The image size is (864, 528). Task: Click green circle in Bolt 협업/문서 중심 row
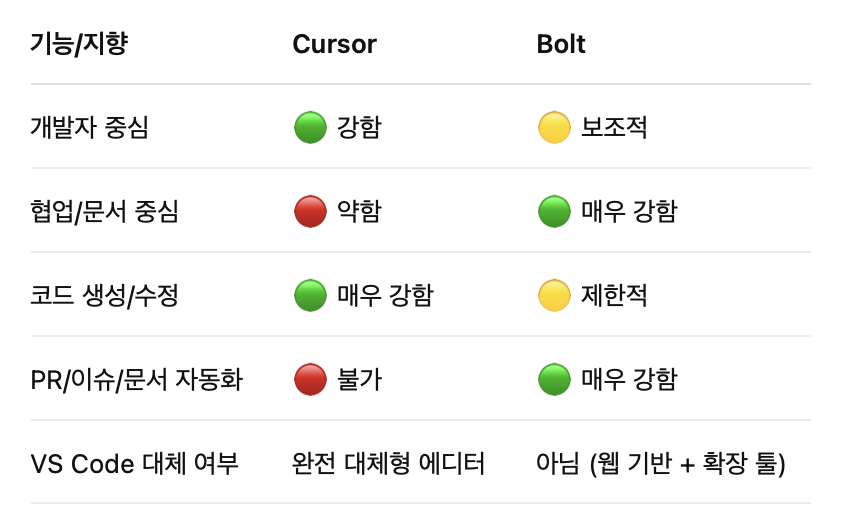pos(554,211)
